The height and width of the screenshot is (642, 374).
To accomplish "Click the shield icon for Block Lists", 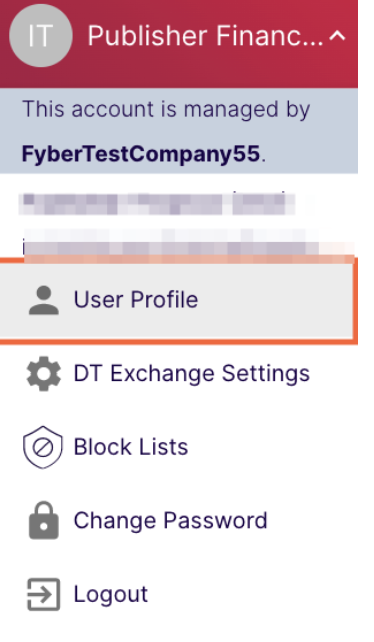I will coord(43,447).
